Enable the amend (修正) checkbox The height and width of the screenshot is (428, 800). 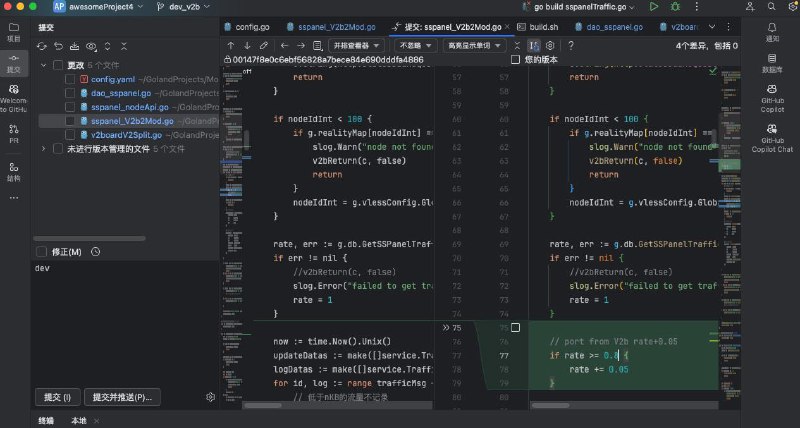(41, 251)
